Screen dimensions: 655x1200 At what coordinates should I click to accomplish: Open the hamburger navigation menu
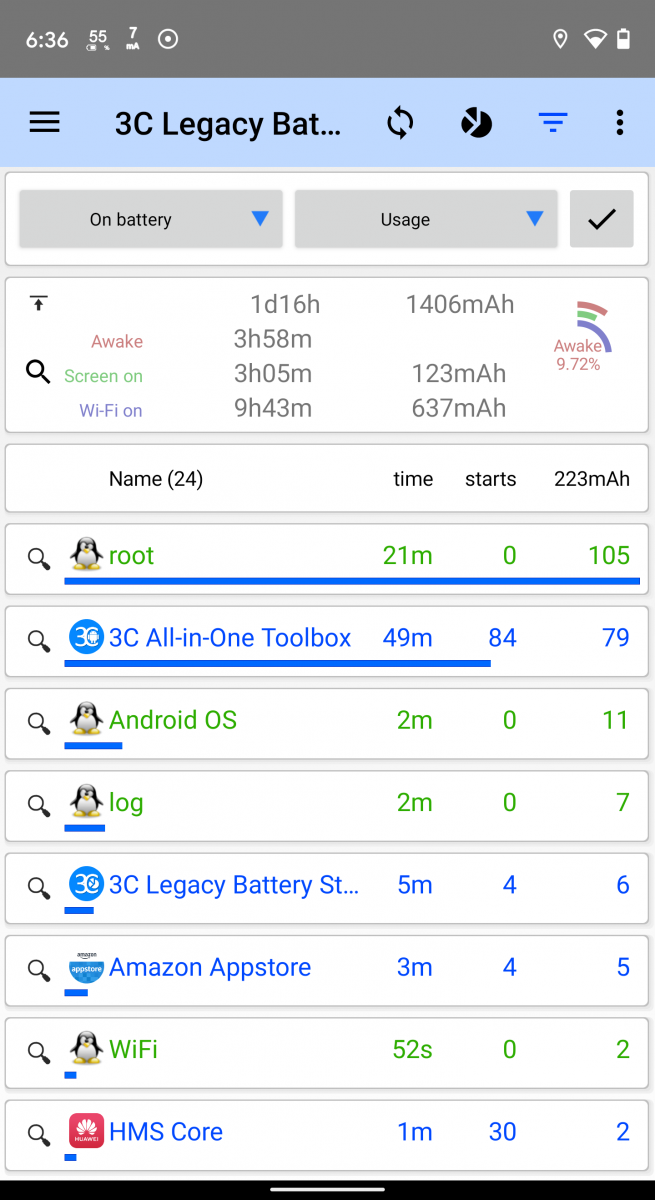tap(45, 123)
